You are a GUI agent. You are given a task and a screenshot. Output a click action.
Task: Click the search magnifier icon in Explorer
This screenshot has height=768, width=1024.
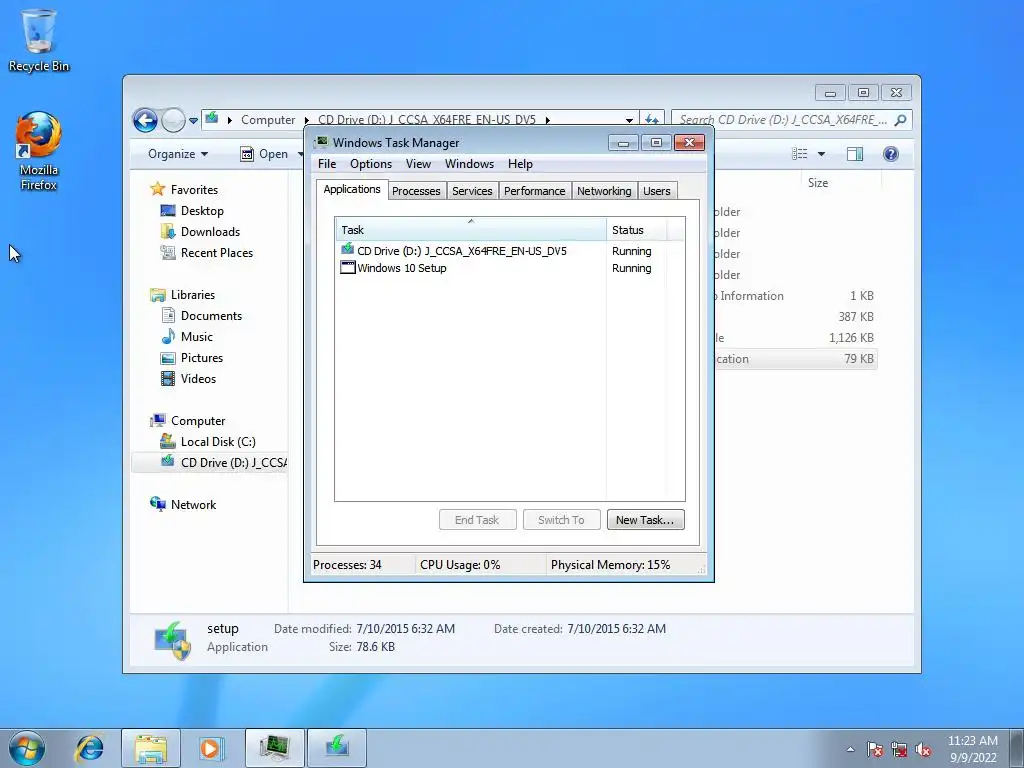(x=901, y=120)
